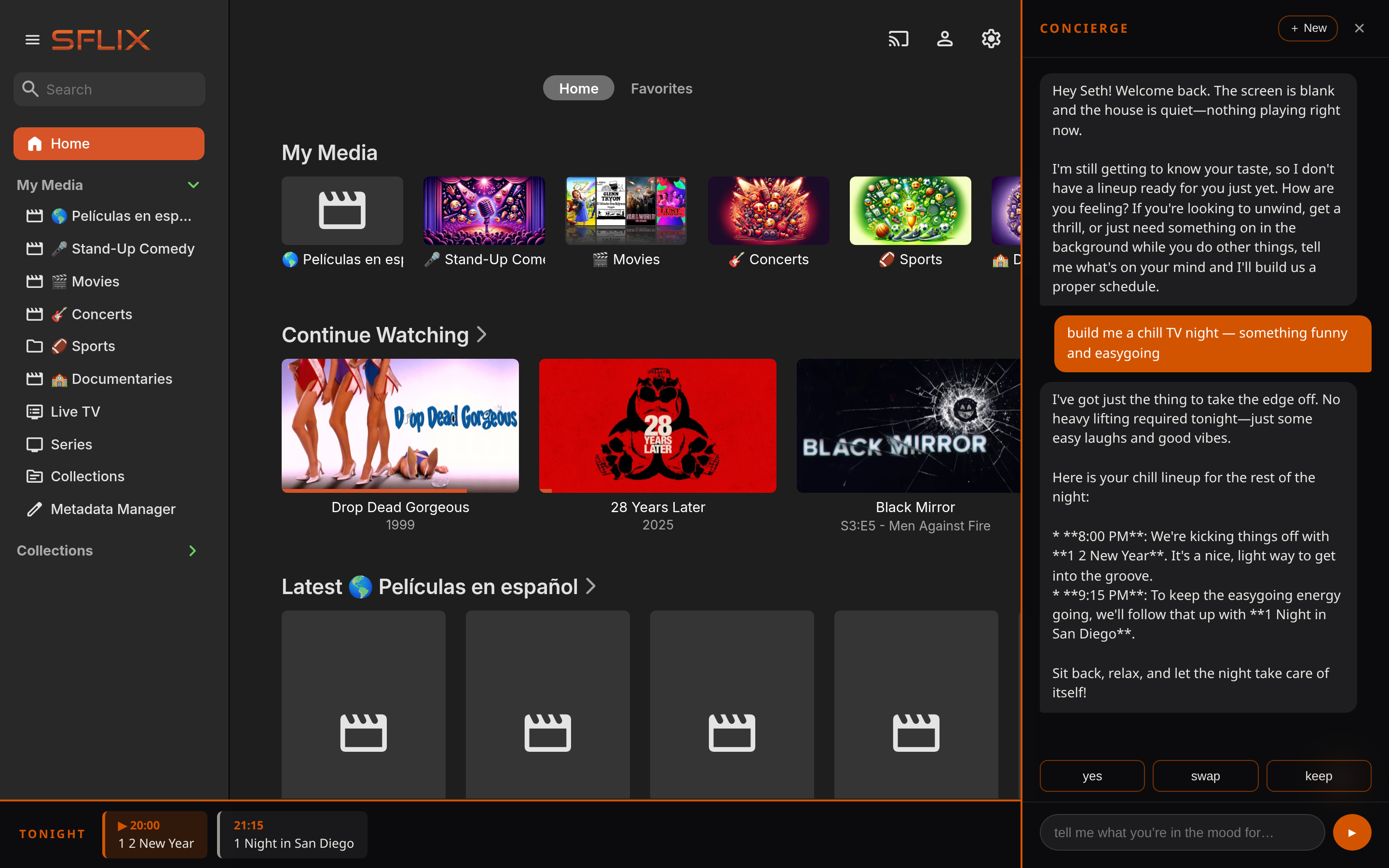This screenshot has width=1389, height=868.
Task: Click the user chat message bubble
Action: click(1212, 343)
